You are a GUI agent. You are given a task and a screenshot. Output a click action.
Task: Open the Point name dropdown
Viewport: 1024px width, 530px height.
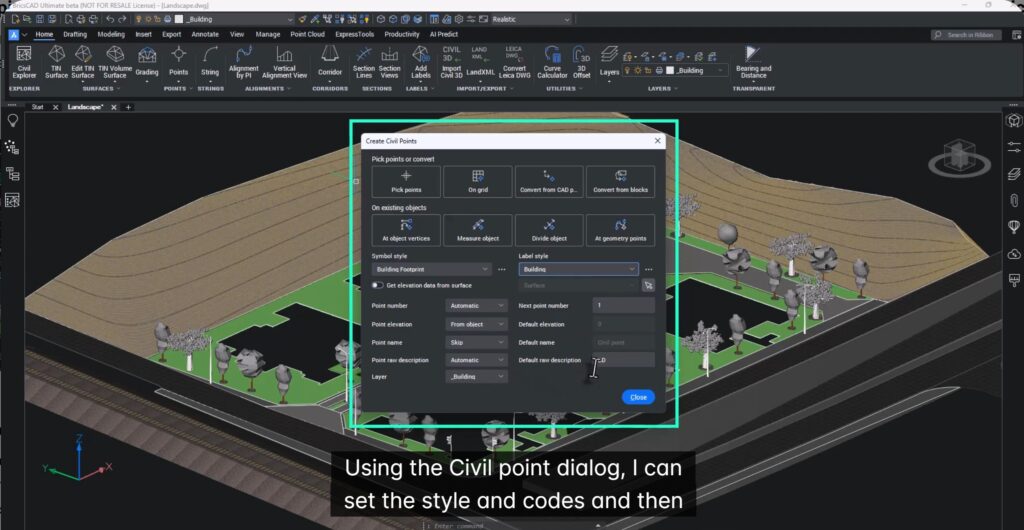[x=477, y=342]
